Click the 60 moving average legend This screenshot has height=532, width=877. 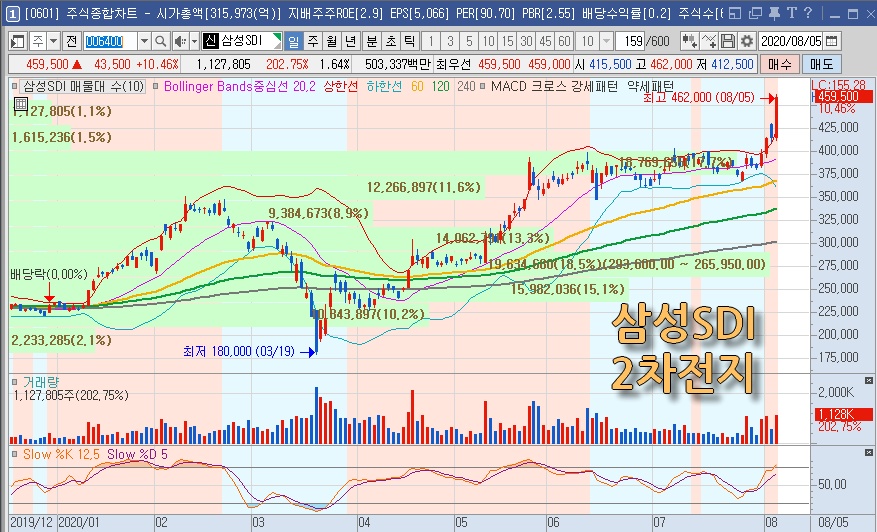tap(417, 86)
